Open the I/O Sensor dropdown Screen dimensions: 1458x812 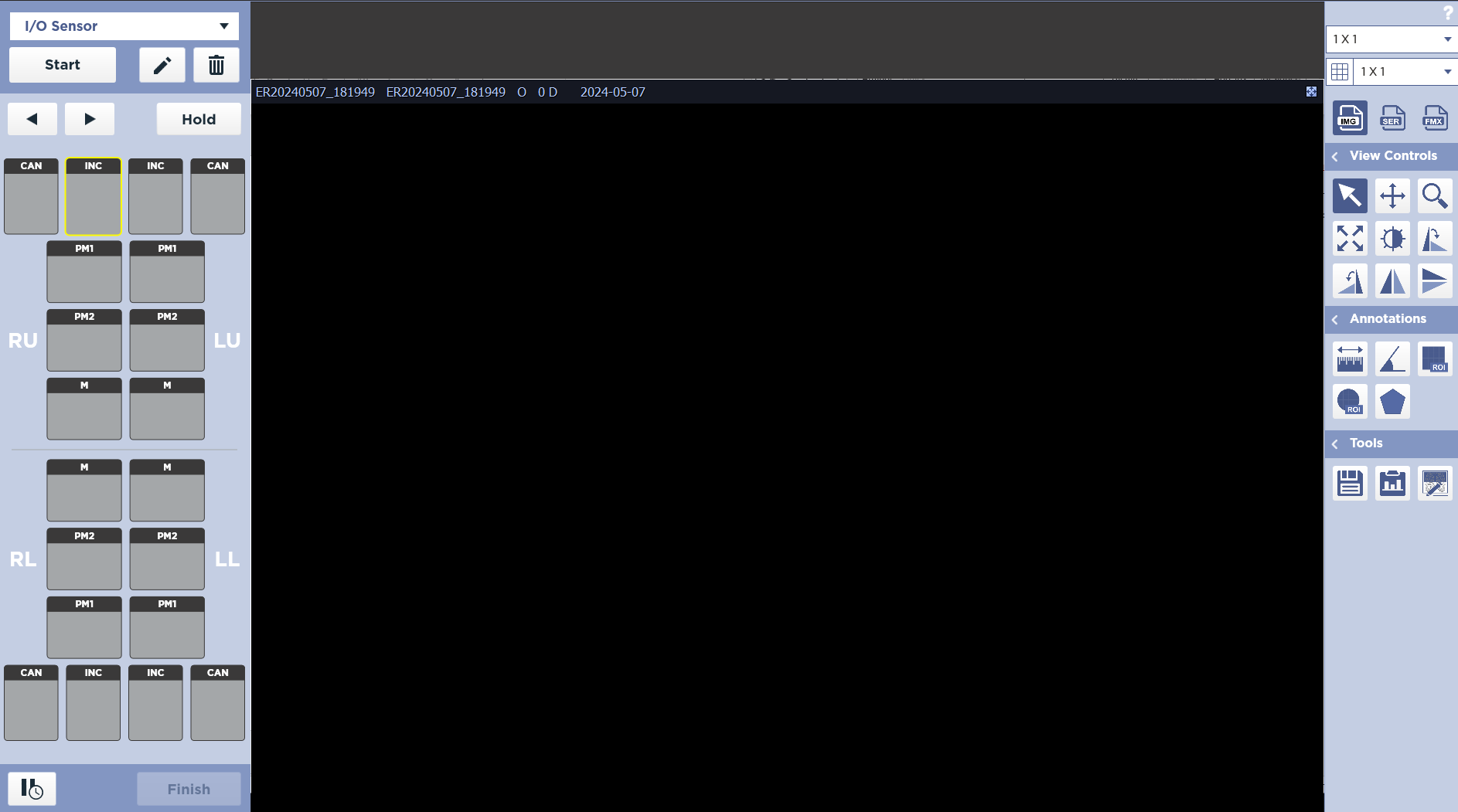point(124,26)
